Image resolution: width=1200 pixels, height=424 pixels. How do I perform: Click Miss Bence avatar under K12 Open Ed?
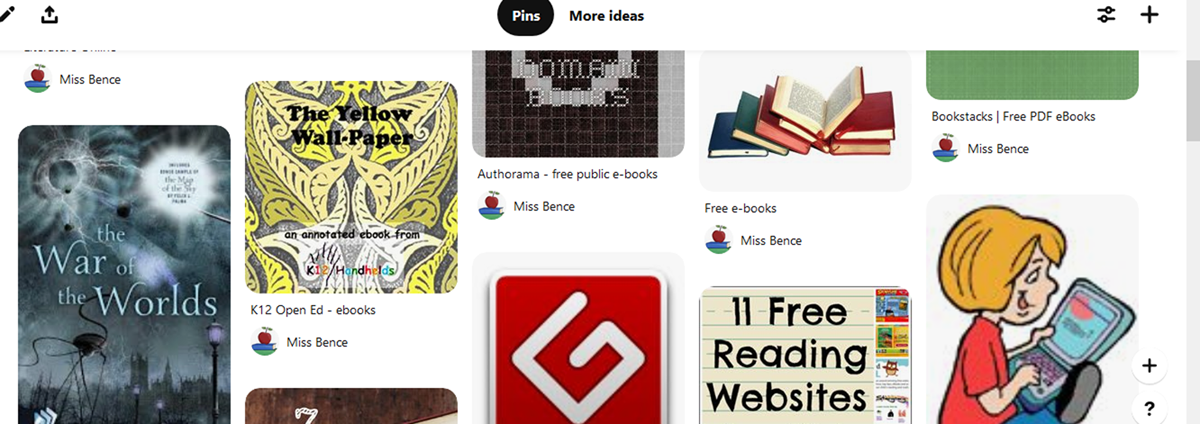(264, 342)
